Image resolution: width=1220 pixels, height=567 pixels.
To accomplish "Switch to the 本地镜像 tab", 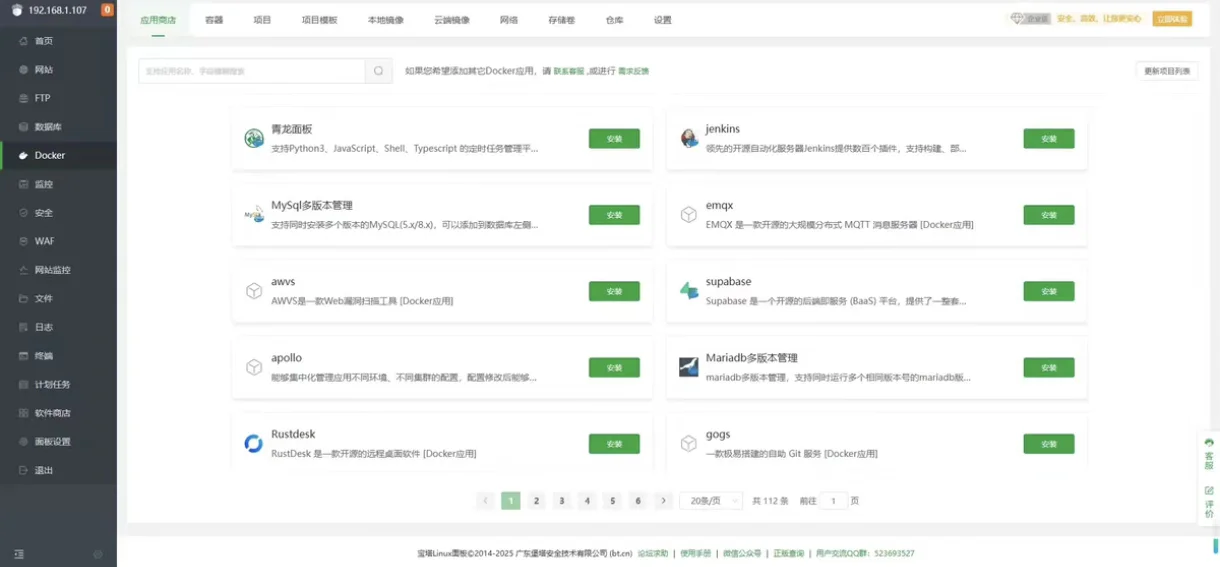I will pos(386,20).
